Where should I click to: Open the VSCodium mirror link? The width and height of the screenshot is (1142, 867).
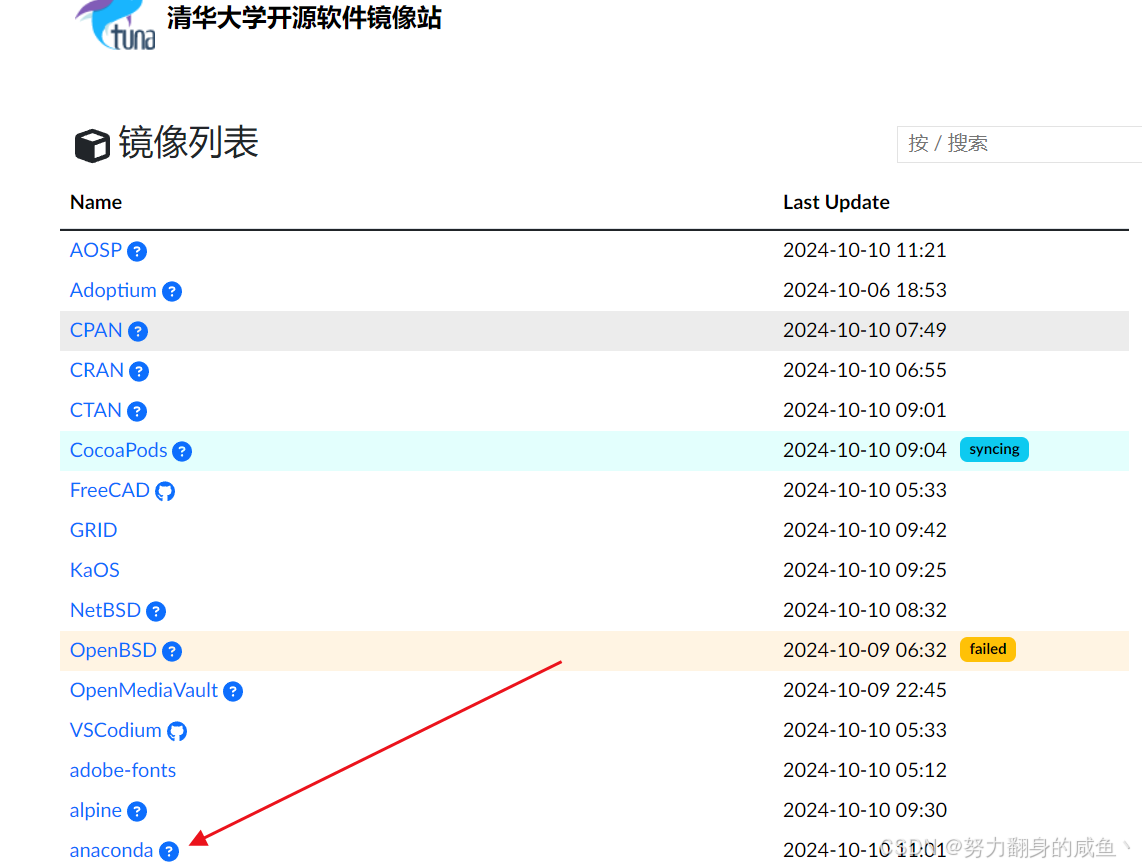(116, 730)
